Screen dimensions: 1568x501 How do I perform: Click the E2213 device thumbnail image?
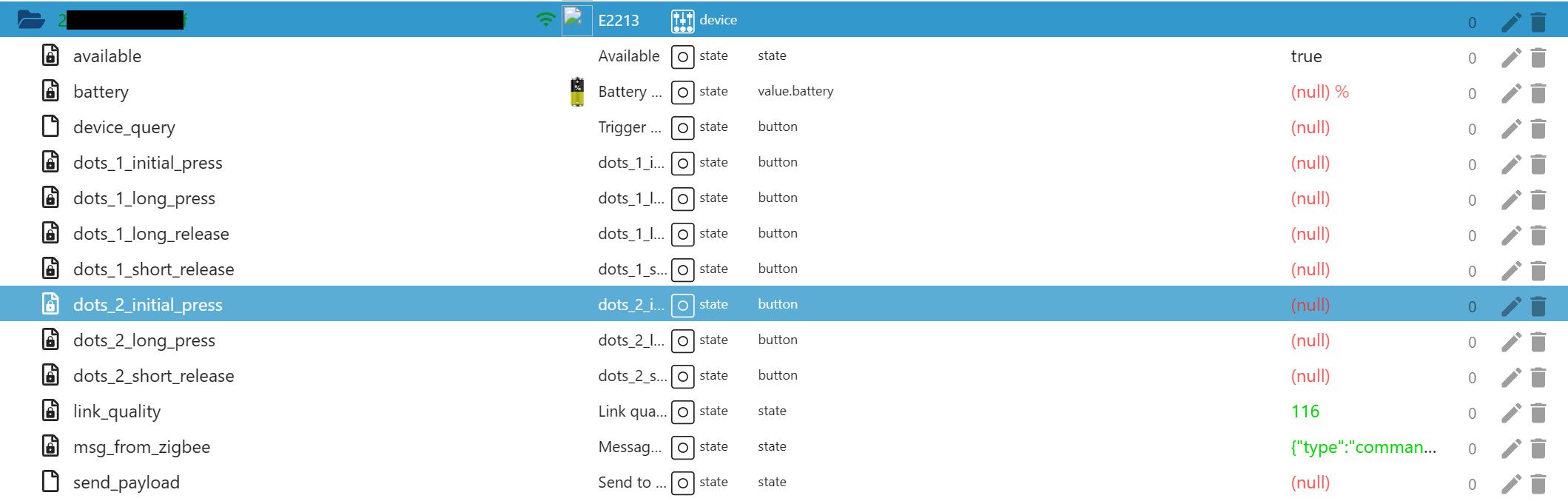tap(576, 20)
